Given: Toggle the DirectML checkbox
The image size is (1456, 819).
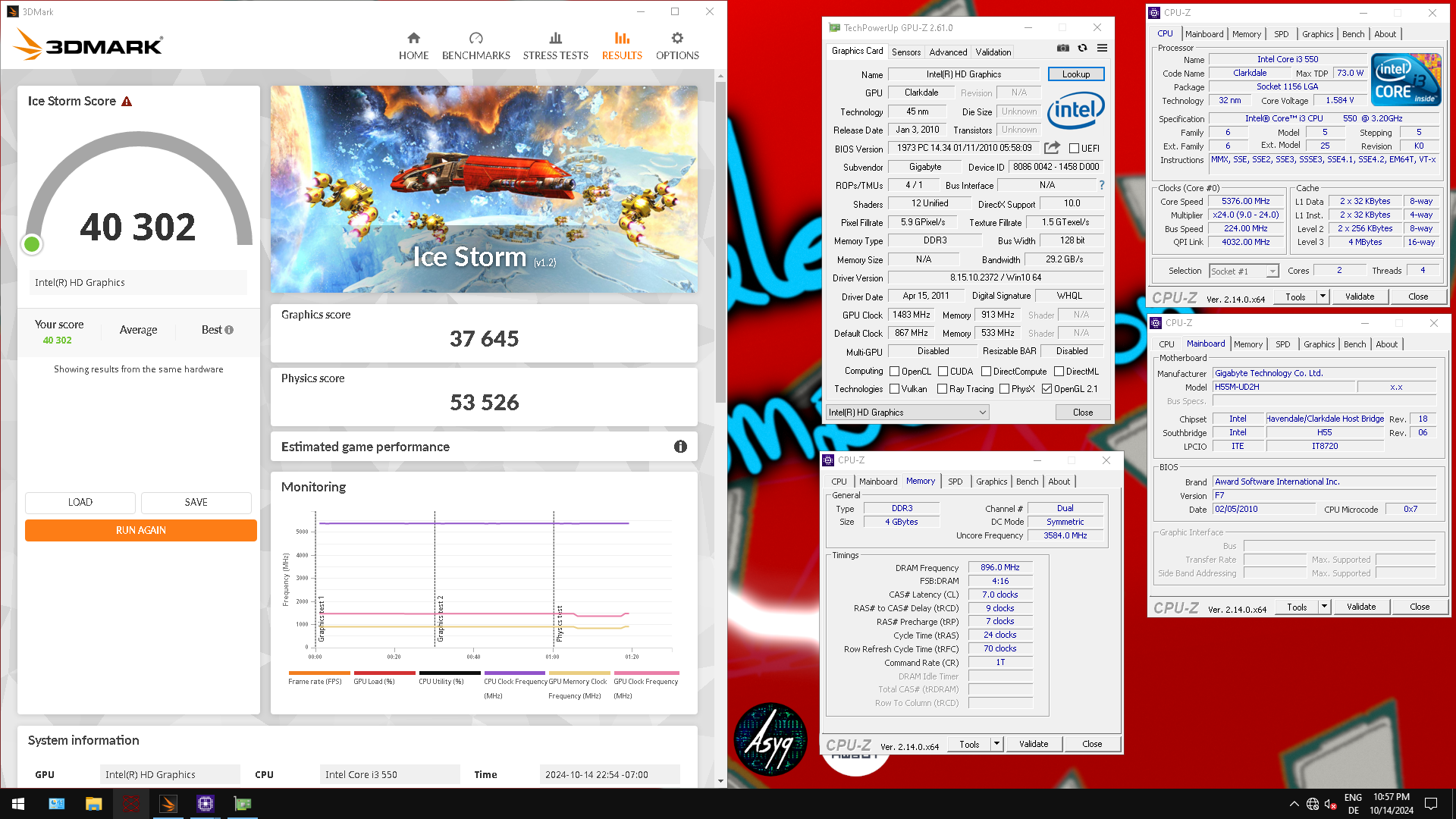Looking at the screenshot, I should (1059, 372).
